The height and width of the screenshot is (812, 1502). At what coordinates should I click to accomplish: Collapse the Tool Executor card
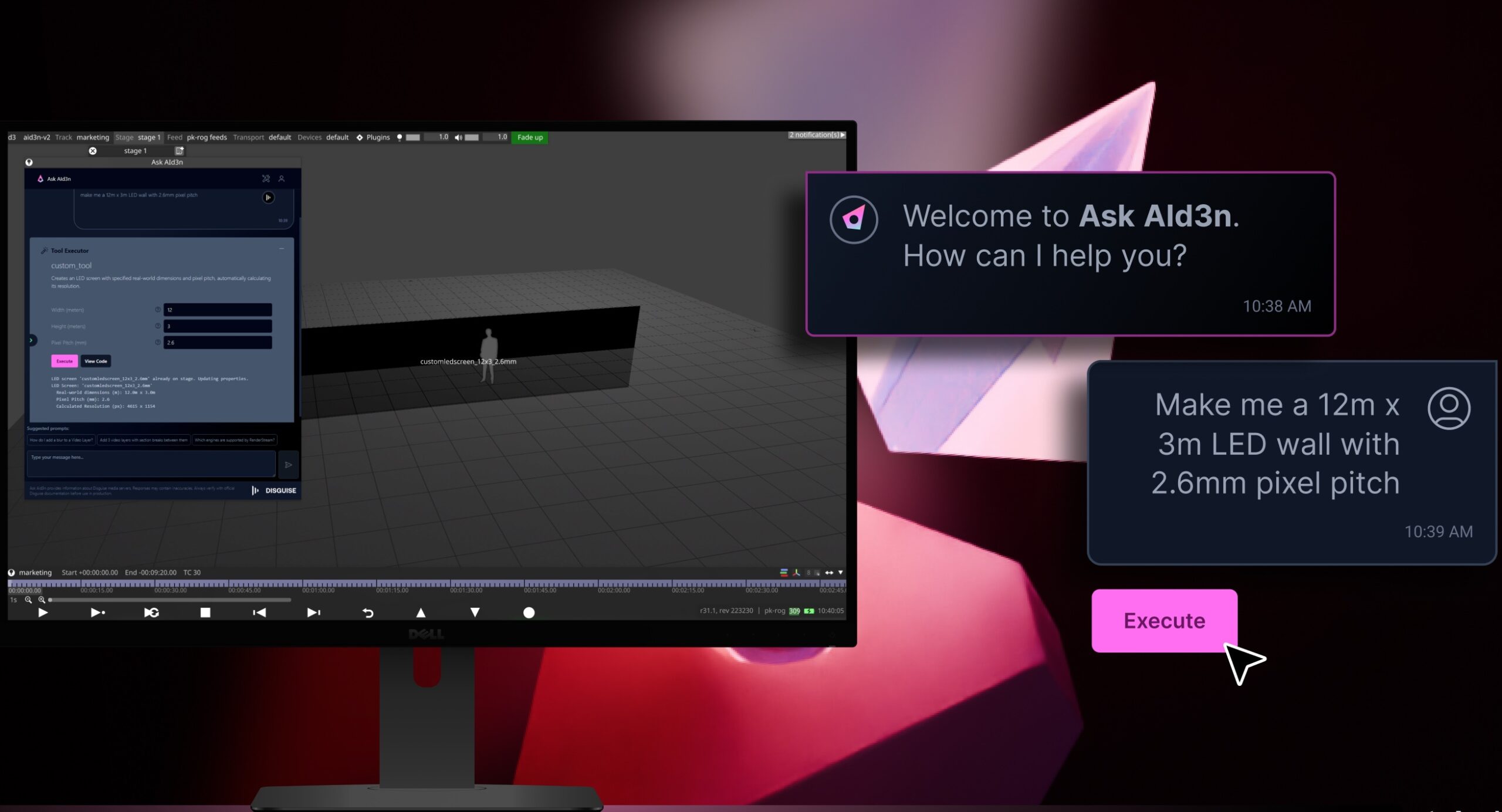coord(282,249)
